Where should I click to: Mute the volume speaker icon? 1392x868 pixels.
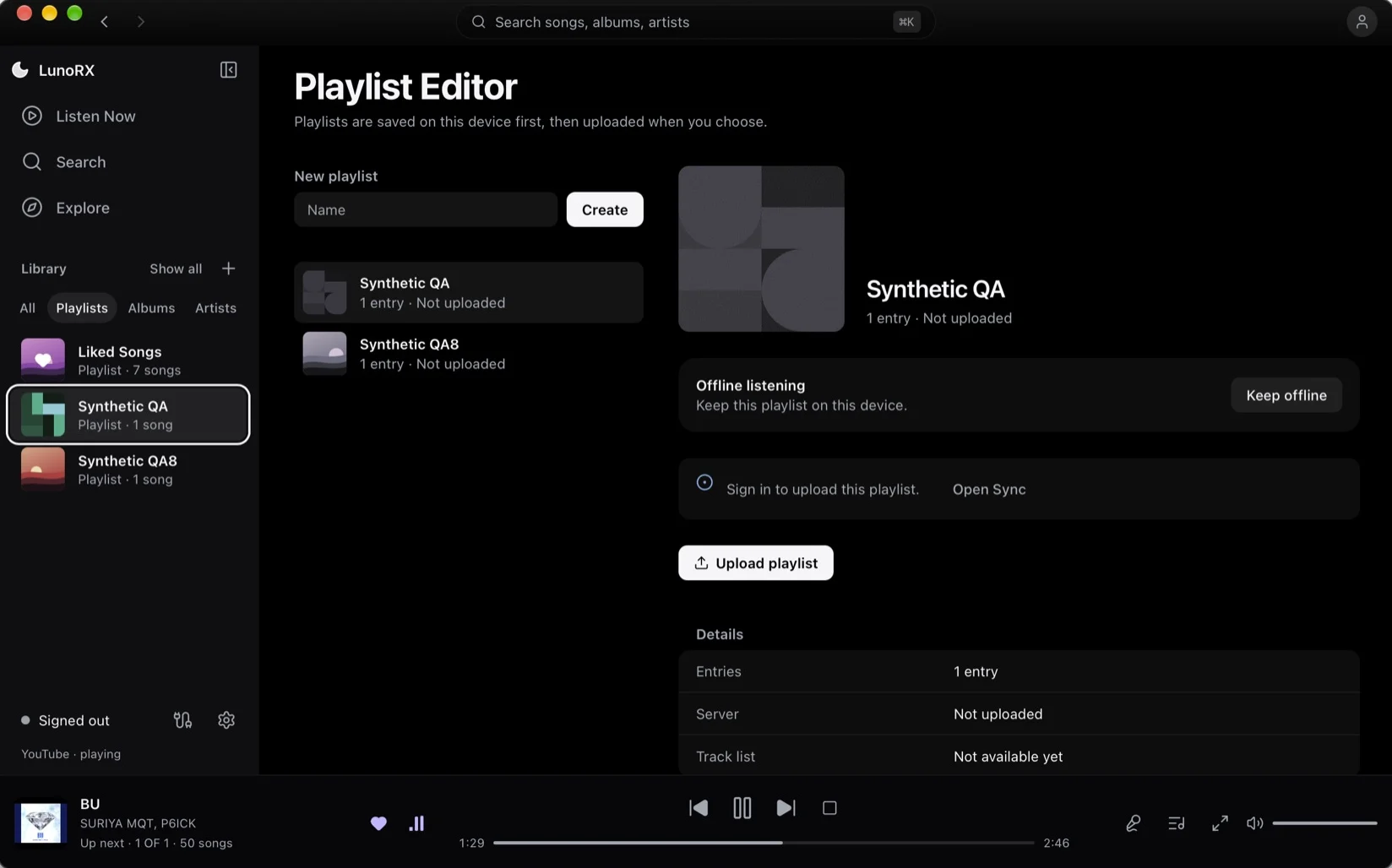[x=1255, y=823]
